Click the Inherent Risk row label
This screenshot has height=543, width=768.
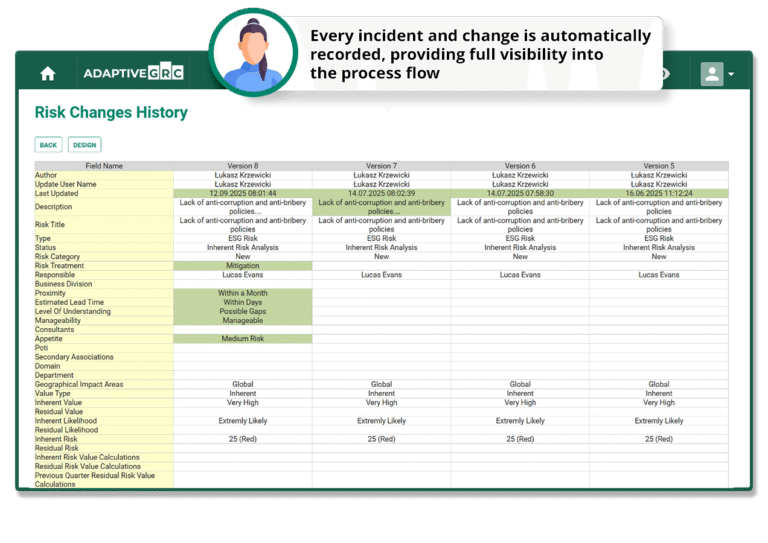tap(104, 440)
